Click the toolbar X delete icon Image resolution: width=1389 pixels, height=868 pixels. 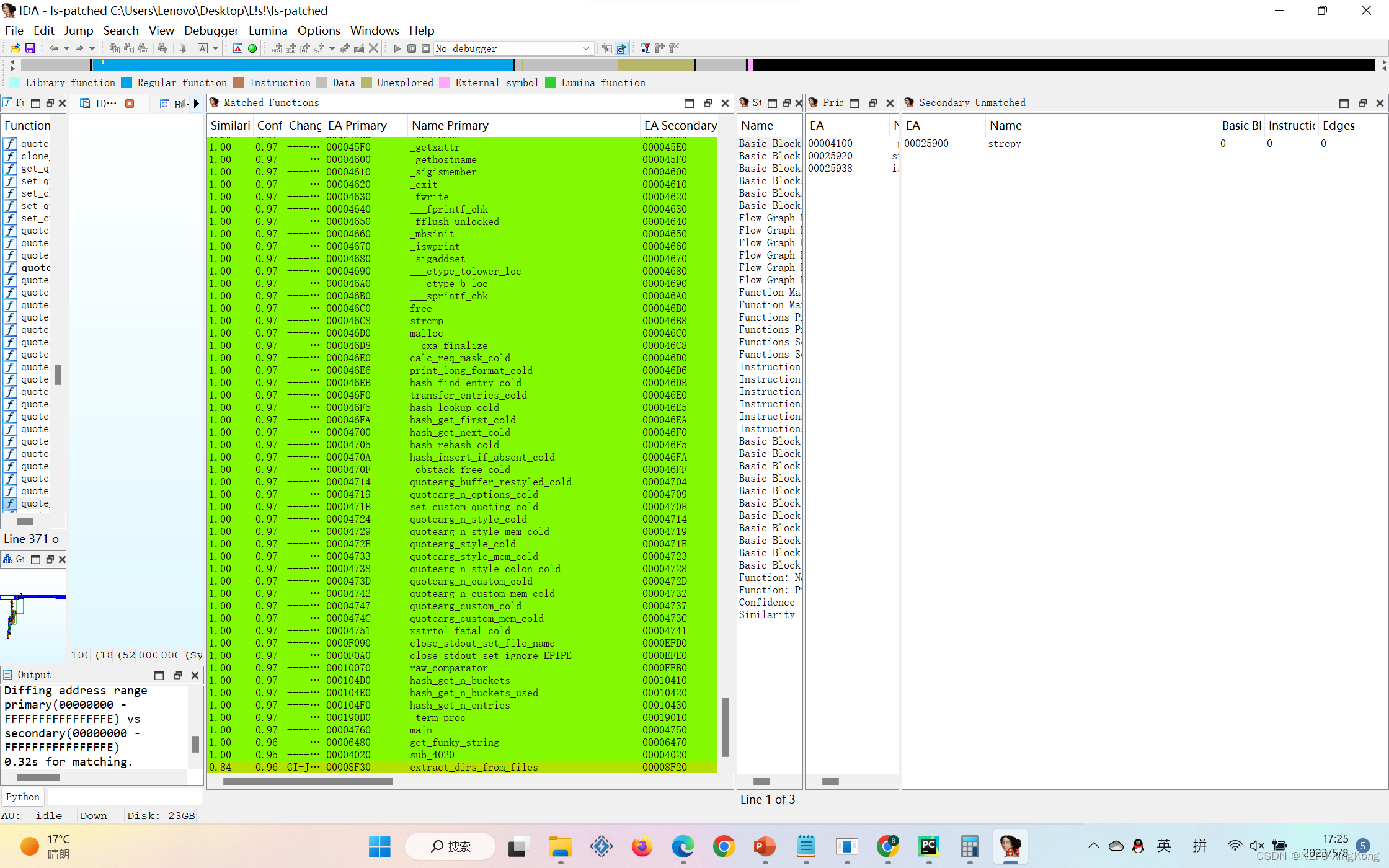click(373, 48)
